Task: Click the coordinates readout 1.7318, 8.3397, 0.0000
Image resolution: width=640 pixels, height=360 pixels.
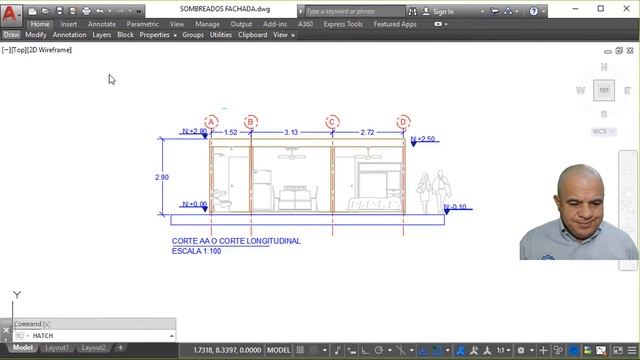Action: (227, 350)
